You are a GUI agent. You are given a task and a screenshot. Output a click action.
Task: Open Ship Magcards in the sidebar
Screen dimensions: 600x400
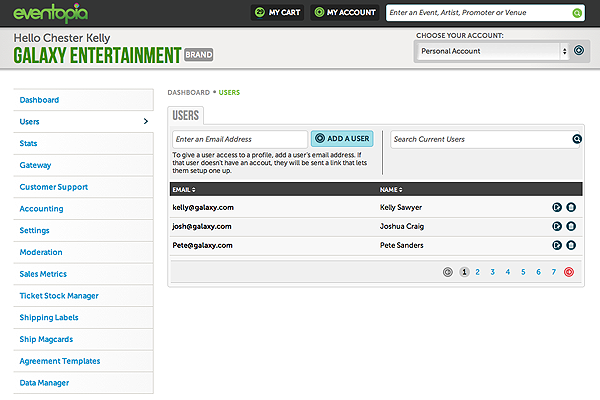(x=83, y=340)
